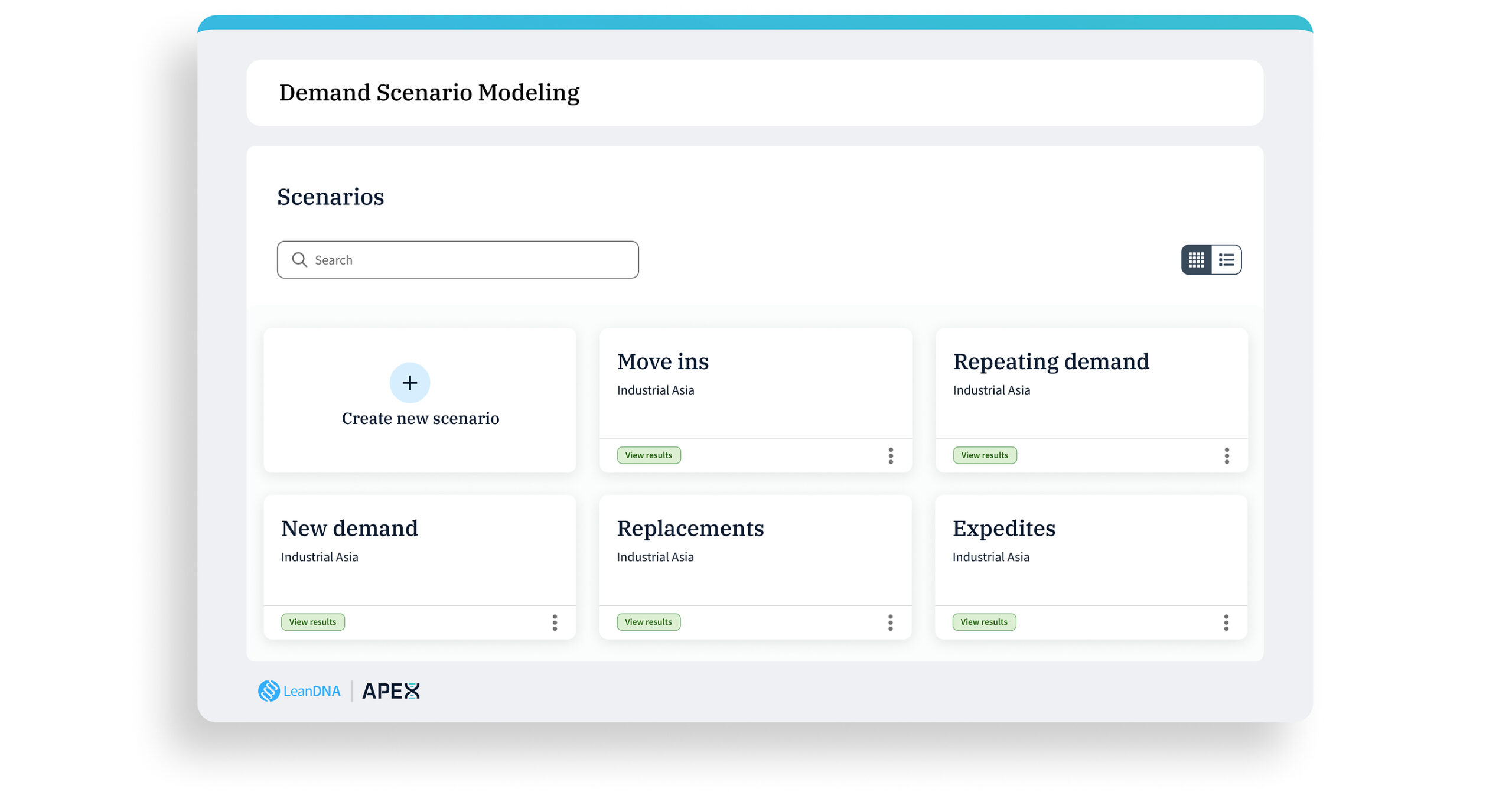
Task: Open the Replacements scenario card title
Action: click(x=690, y=528)
